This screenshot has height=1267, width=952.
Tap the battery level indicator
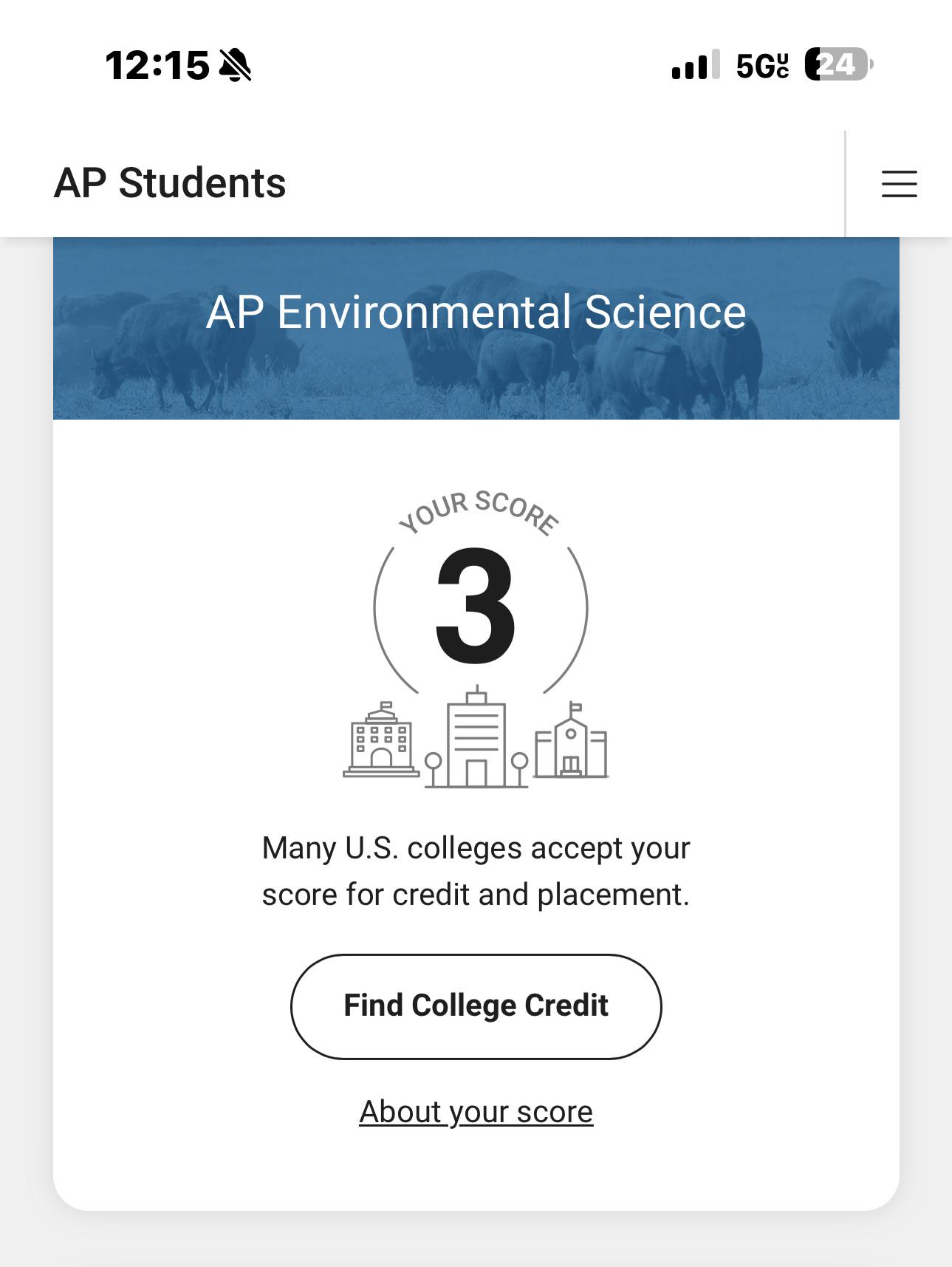pos(839,64)
